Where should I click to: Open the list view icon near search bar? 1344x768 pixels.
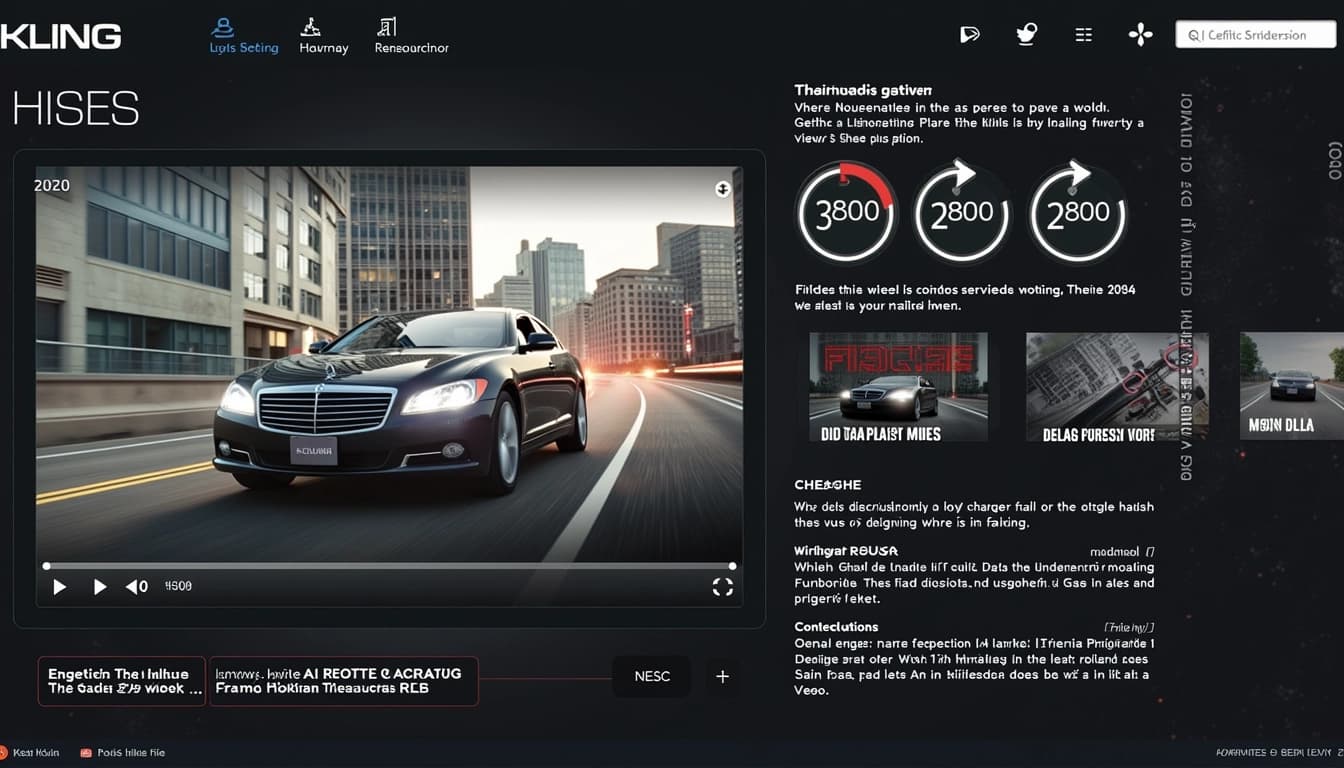[1083, 33]
